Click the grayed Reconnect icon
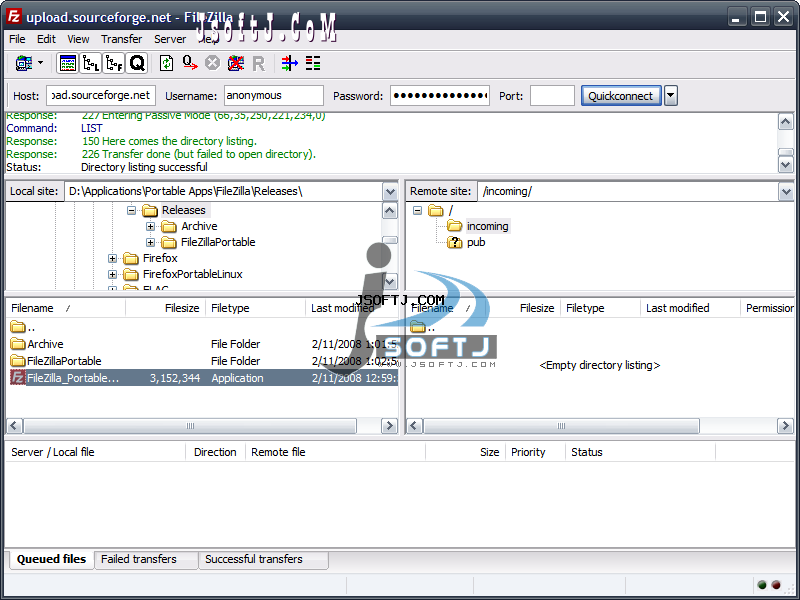The image size is (800, 600). (x=259, y=64)
